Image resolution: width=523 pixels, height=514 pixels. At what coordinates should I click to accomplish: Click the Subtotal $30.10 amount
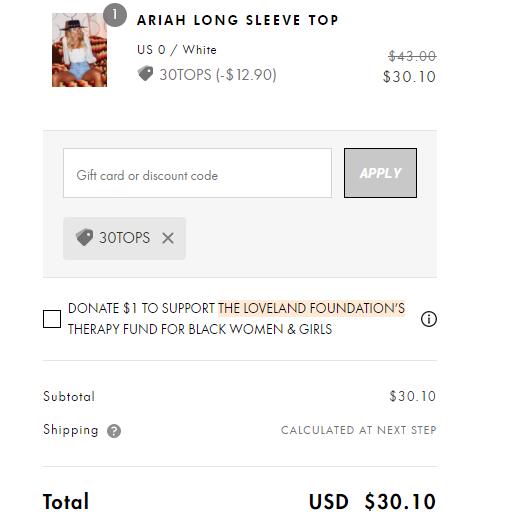coord(413,396)
